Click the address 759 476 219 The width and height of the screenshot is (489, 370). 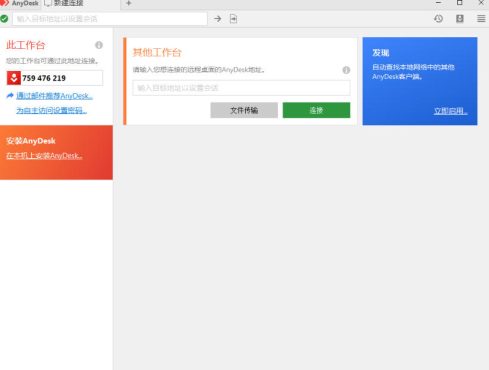click(44, 78)
